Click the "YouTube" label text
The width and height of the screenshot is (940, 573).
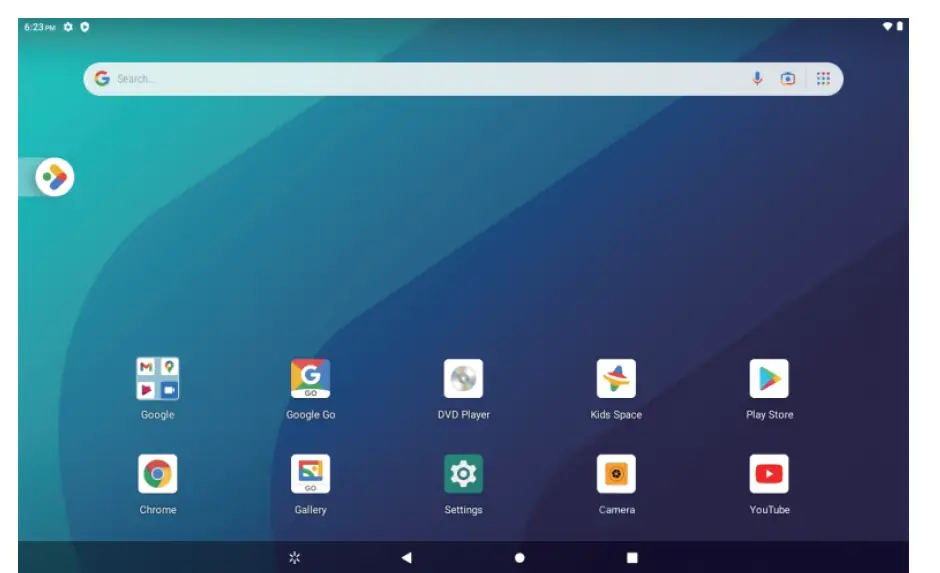[x=769, y=510]
